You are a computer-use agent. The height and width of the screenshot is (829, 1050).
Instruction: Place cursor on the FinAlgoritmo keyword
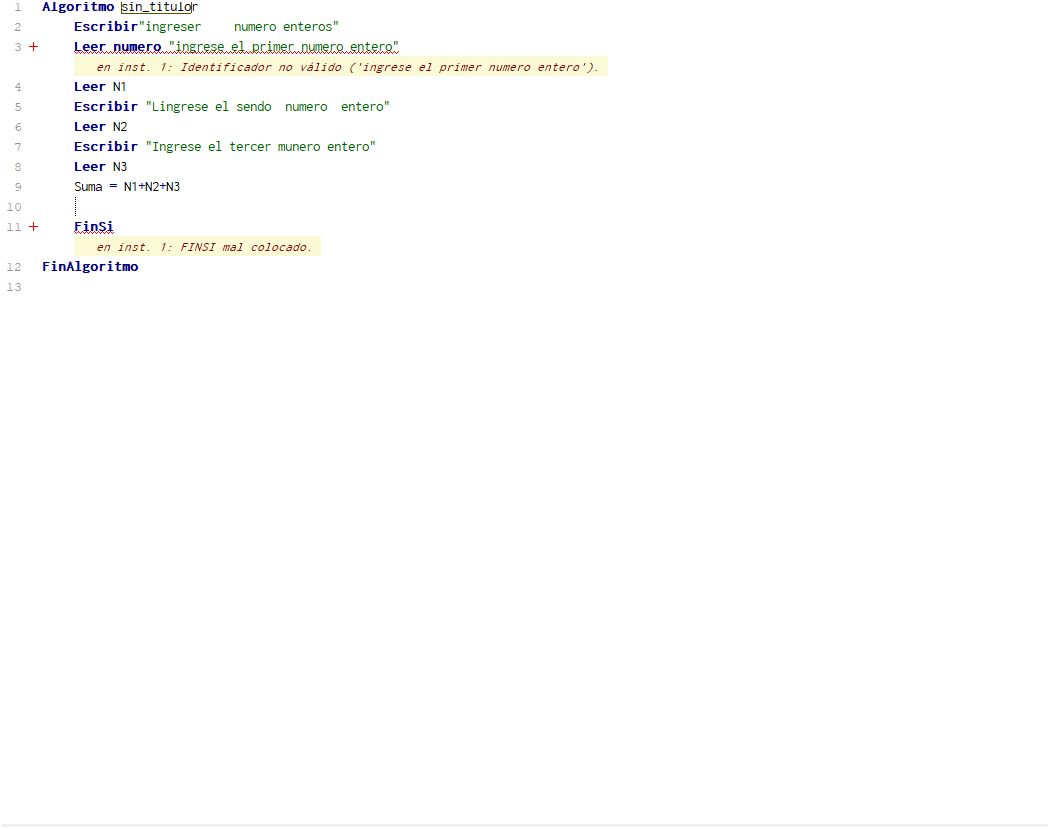(x=90, y=267)
